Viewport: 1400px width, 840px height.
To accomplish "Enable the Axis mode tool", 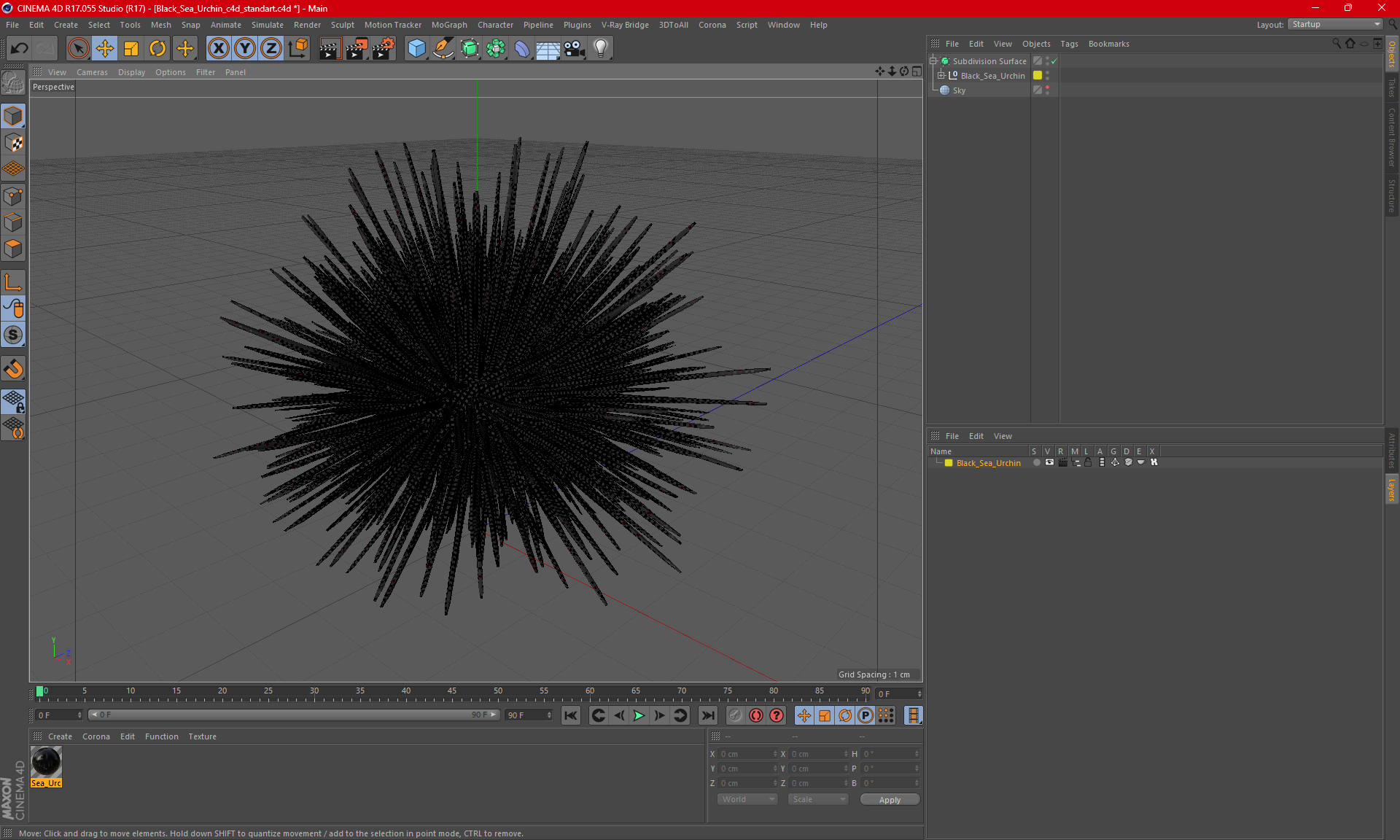I will [x=13, y=282].
